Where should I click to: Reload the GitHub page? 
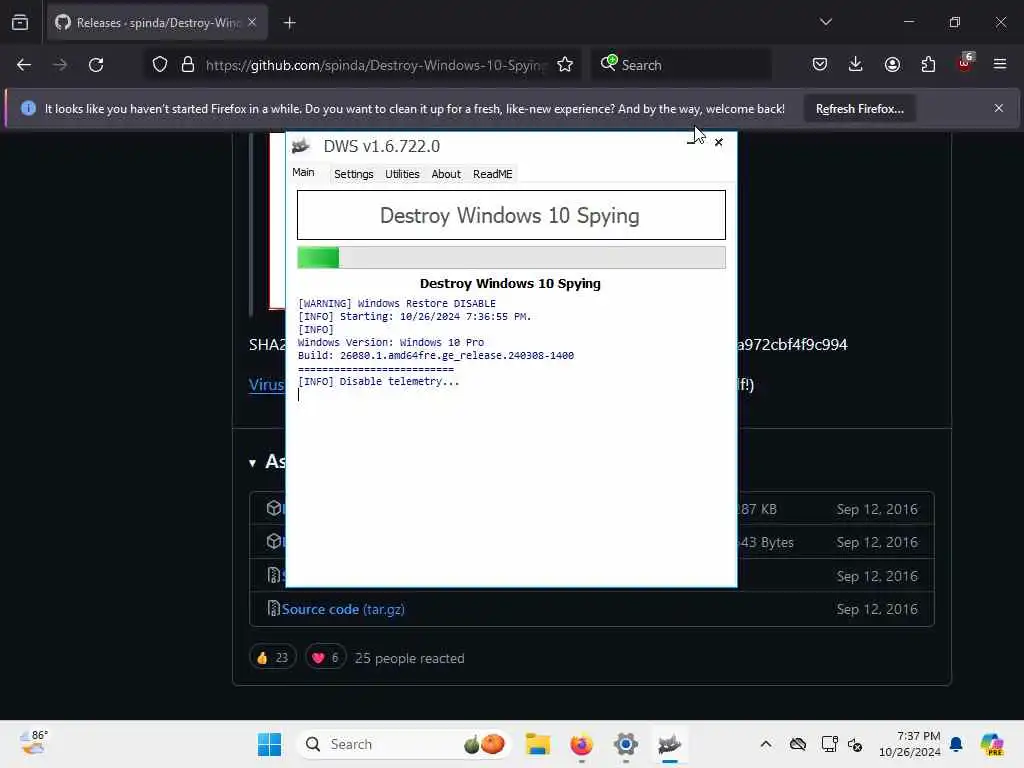click(x=96, y=65)
